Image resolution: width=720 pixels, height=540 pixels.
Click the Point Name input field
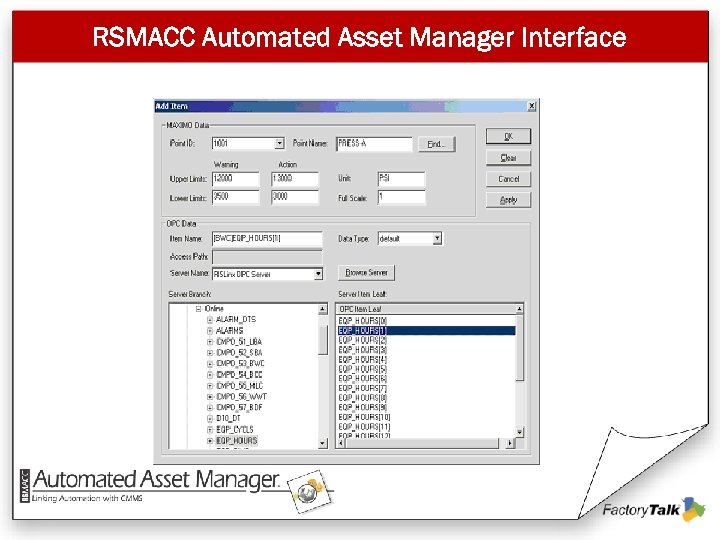[374, 143]
